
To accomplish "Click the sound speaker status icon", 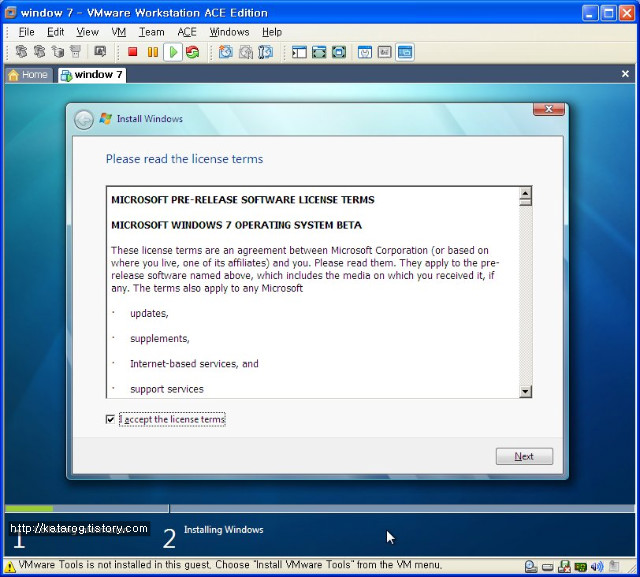I will (x=597, y=566).
